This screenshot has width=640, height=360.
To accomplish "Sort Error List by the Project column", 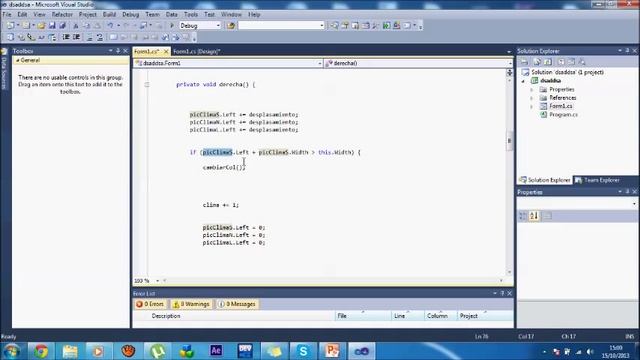I will coord(485,316).
